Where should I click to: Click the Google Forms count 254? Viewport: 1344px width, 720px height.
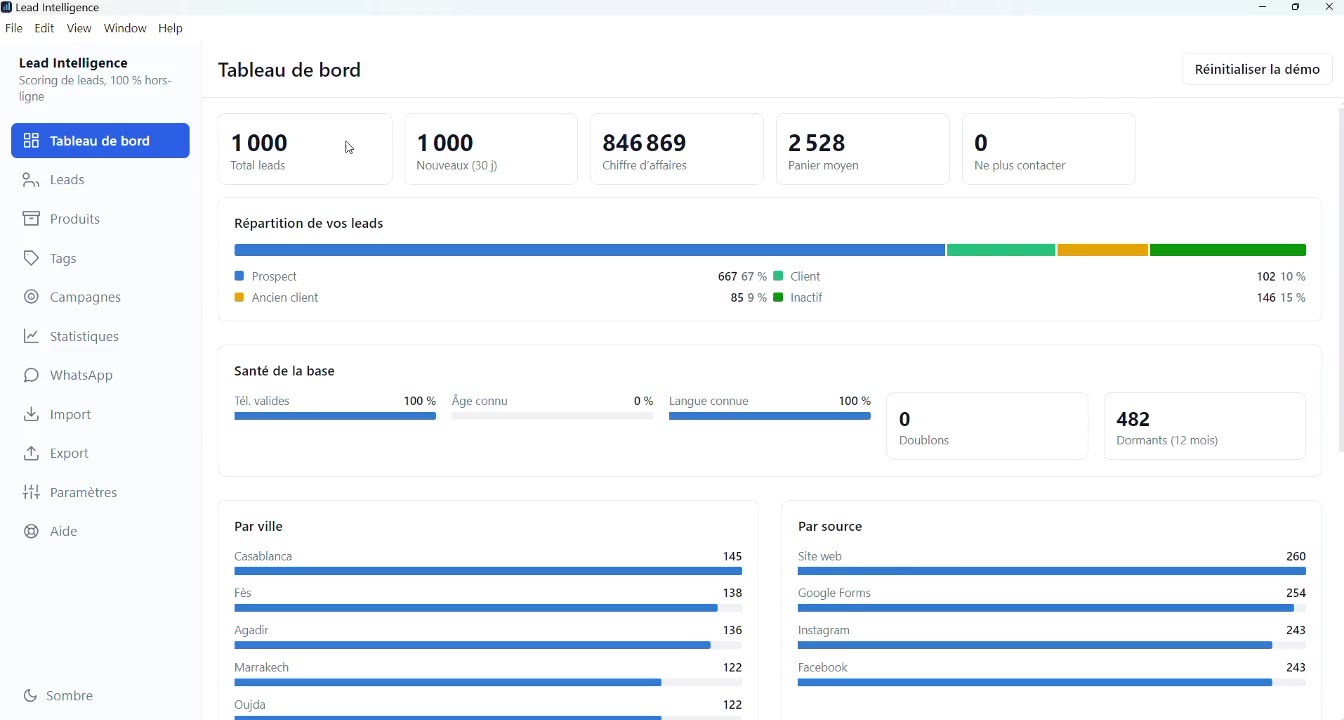[1296, 593]
